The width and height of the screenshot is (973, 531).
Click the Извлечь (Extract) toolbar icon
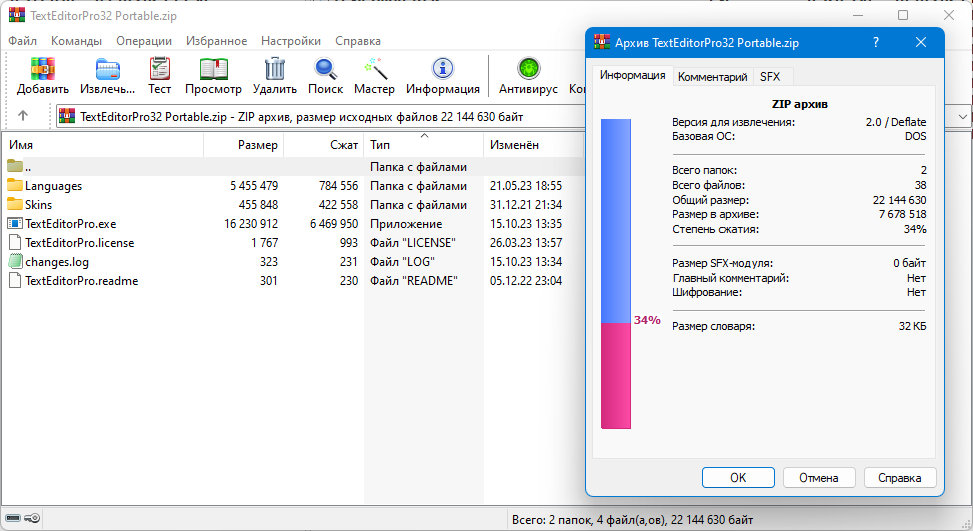click(x=107, y=69)
